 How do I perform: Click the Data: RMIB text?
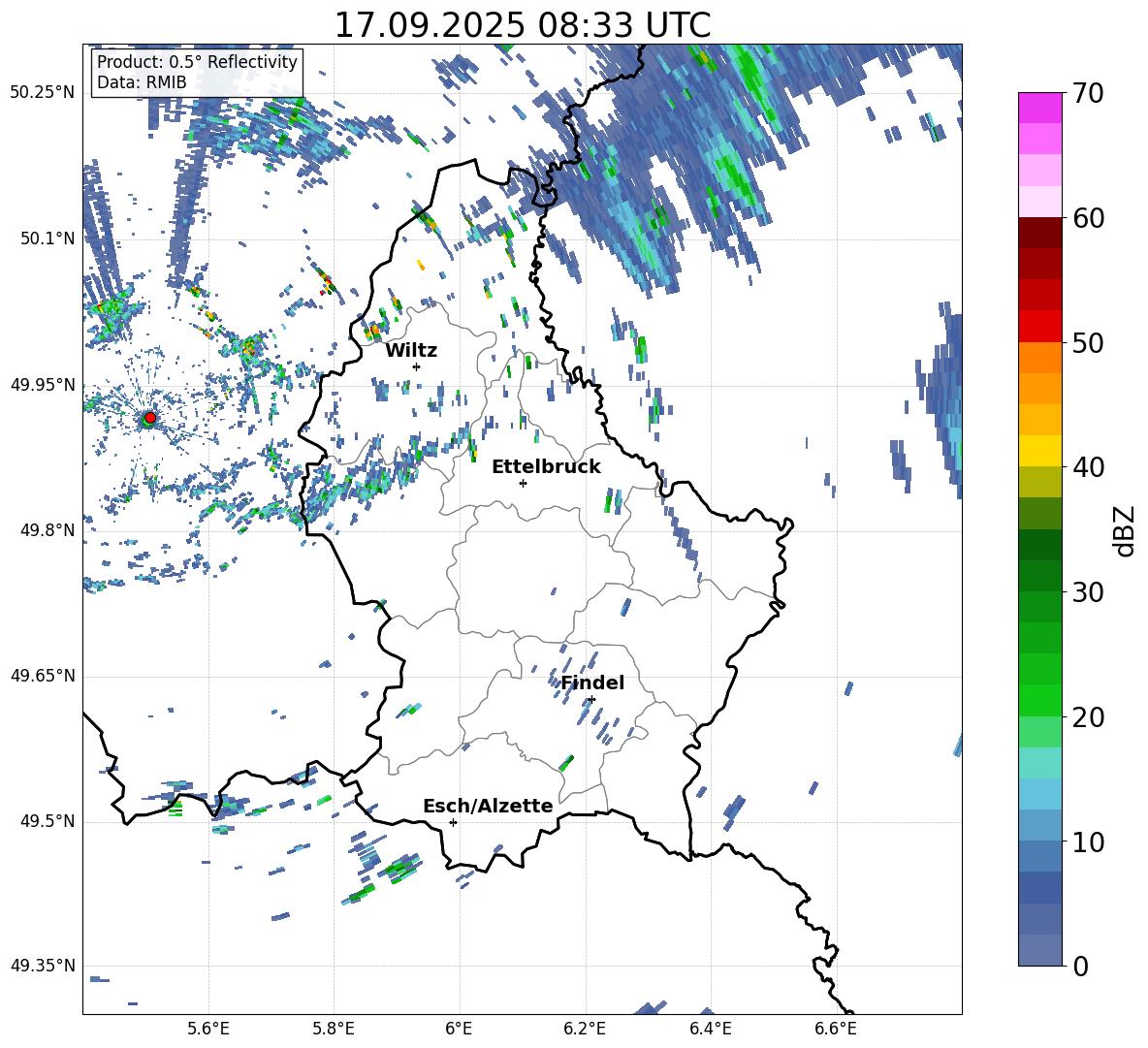click(142, 82)
